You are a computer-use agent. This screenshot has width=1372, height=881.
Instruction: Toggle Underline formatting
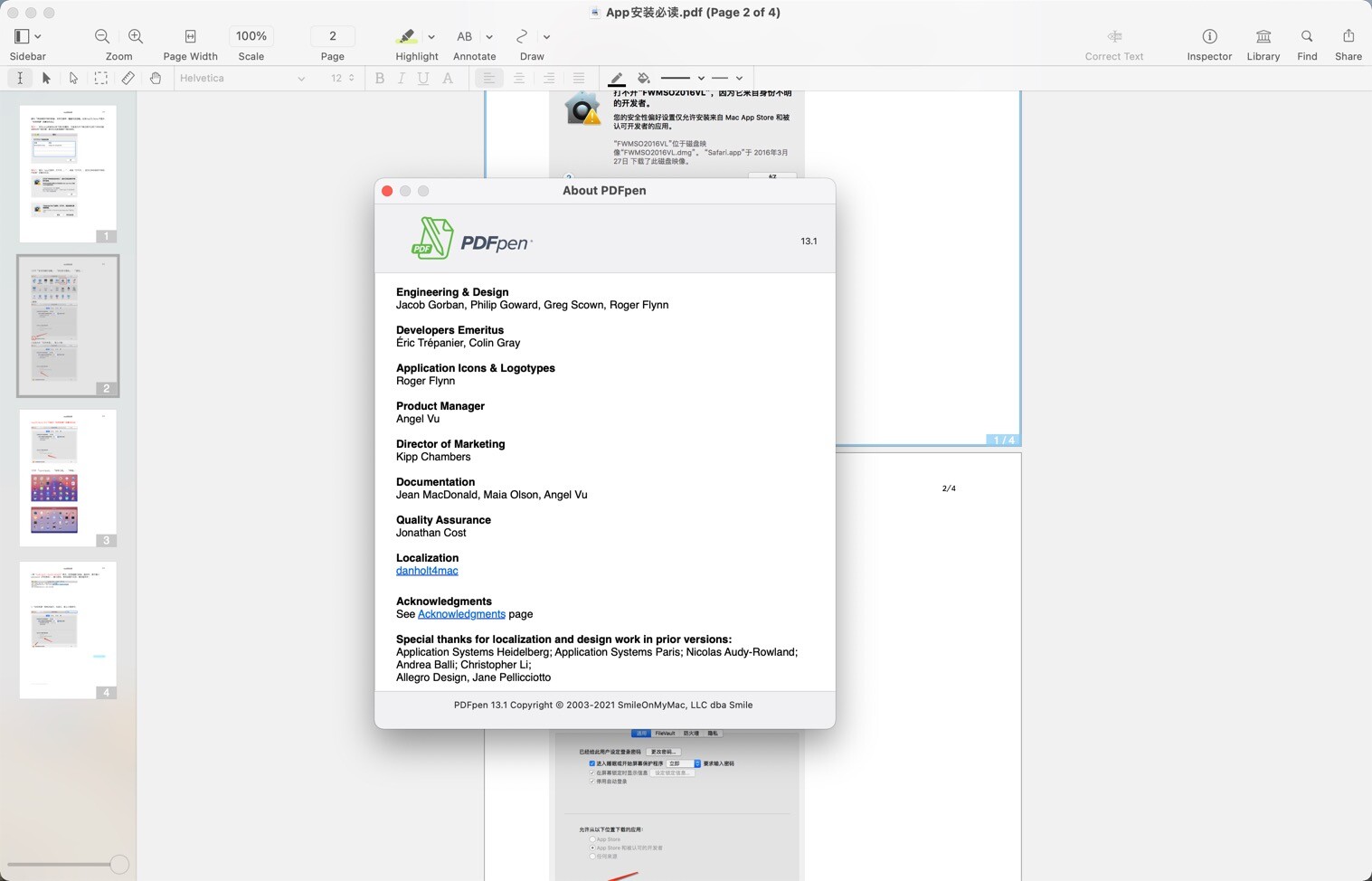pos(423,78)
